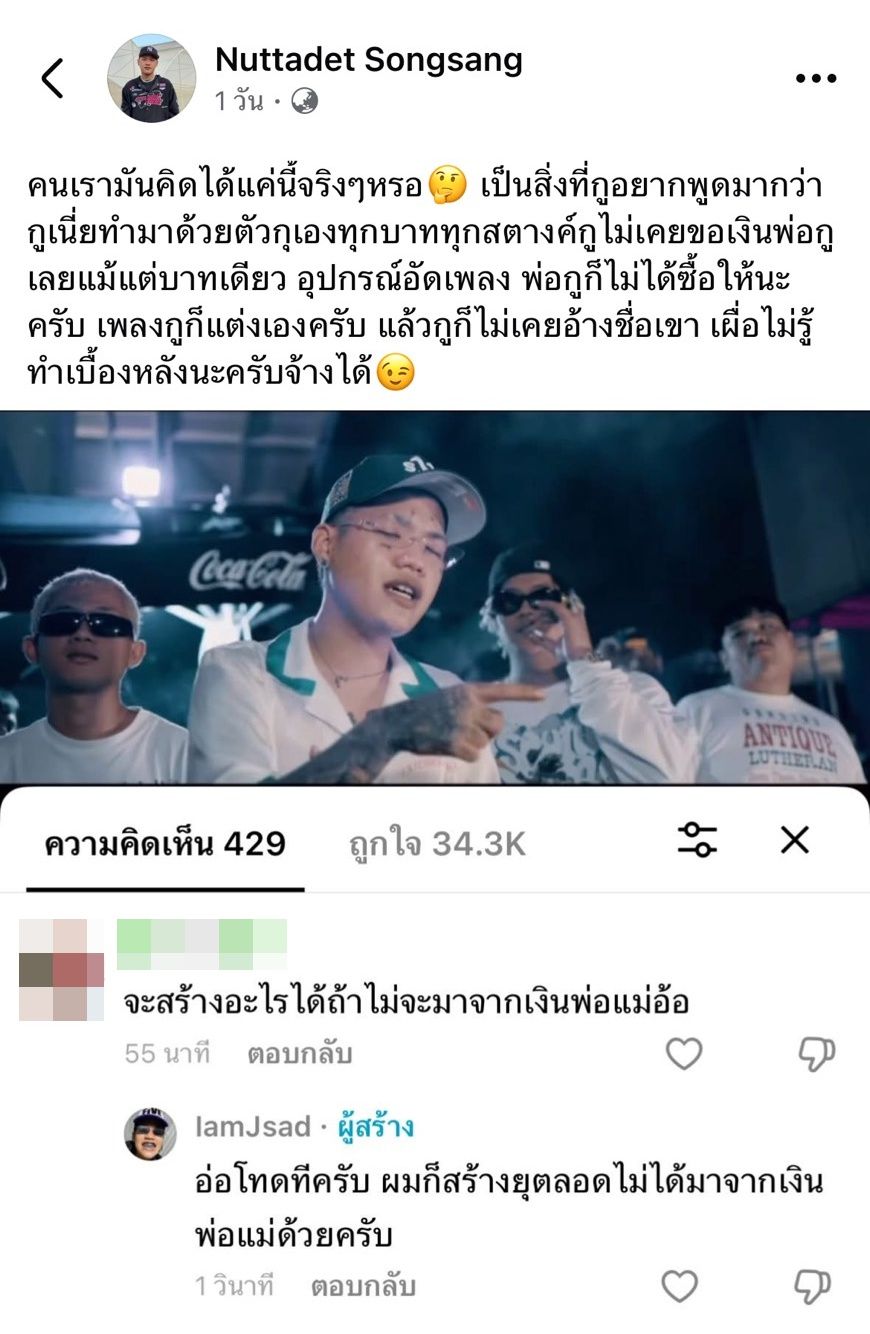This screenshot has height=1334, width=870.
Task: Tap the back arrow icon
Action: click(52, 78)
